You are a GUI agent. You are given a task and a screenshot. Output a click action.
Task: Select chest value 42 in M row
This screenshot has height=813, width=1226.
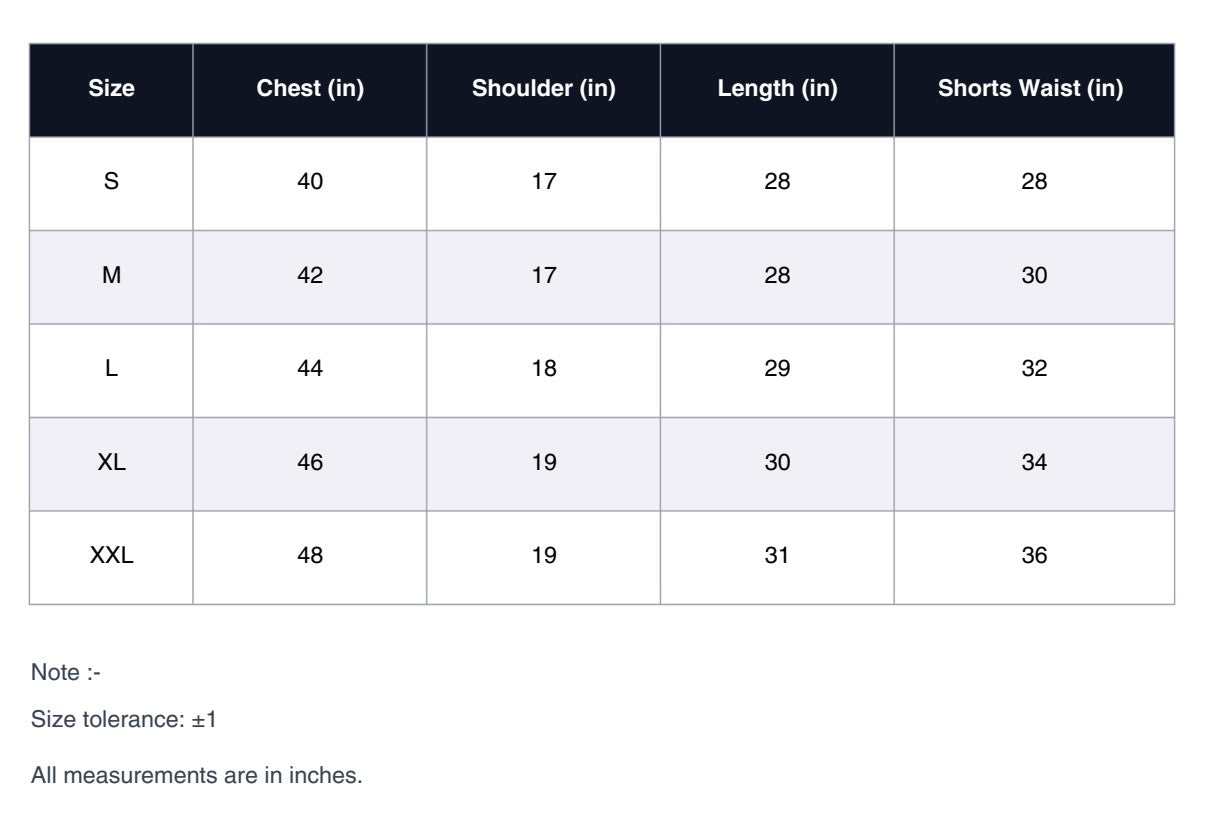[x=310, y=276]
